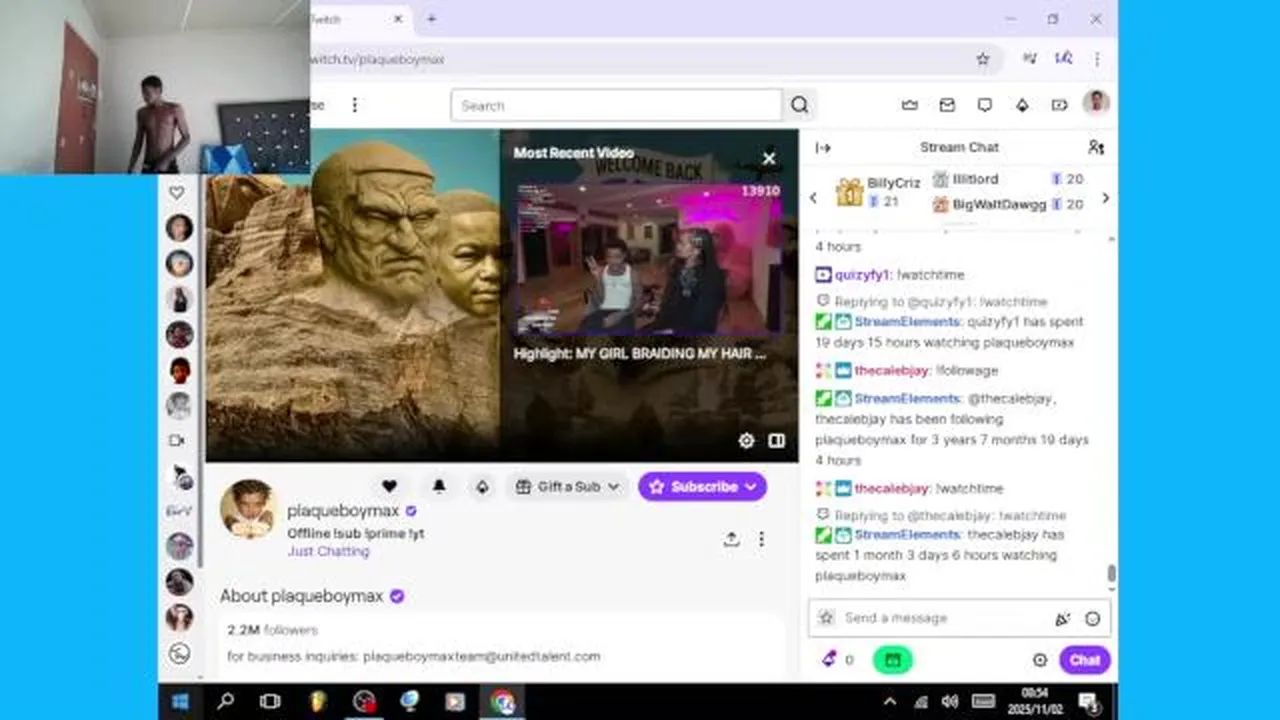Click the Most Recent Video highlight thumbnail
This screenshot has height=720, width=1280.
647,258
